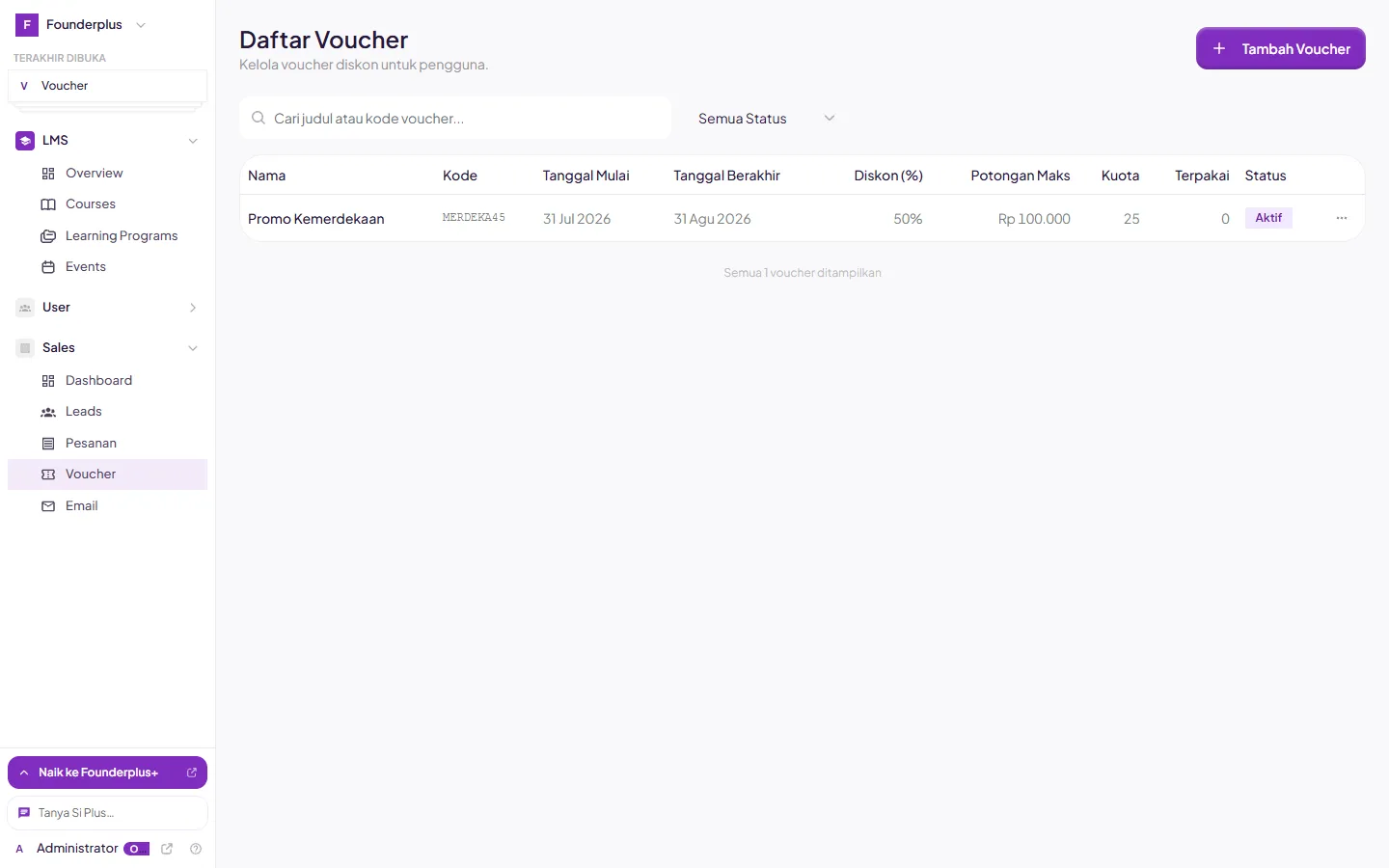Collapse the LMS section chevron

(x=193, y=141)
